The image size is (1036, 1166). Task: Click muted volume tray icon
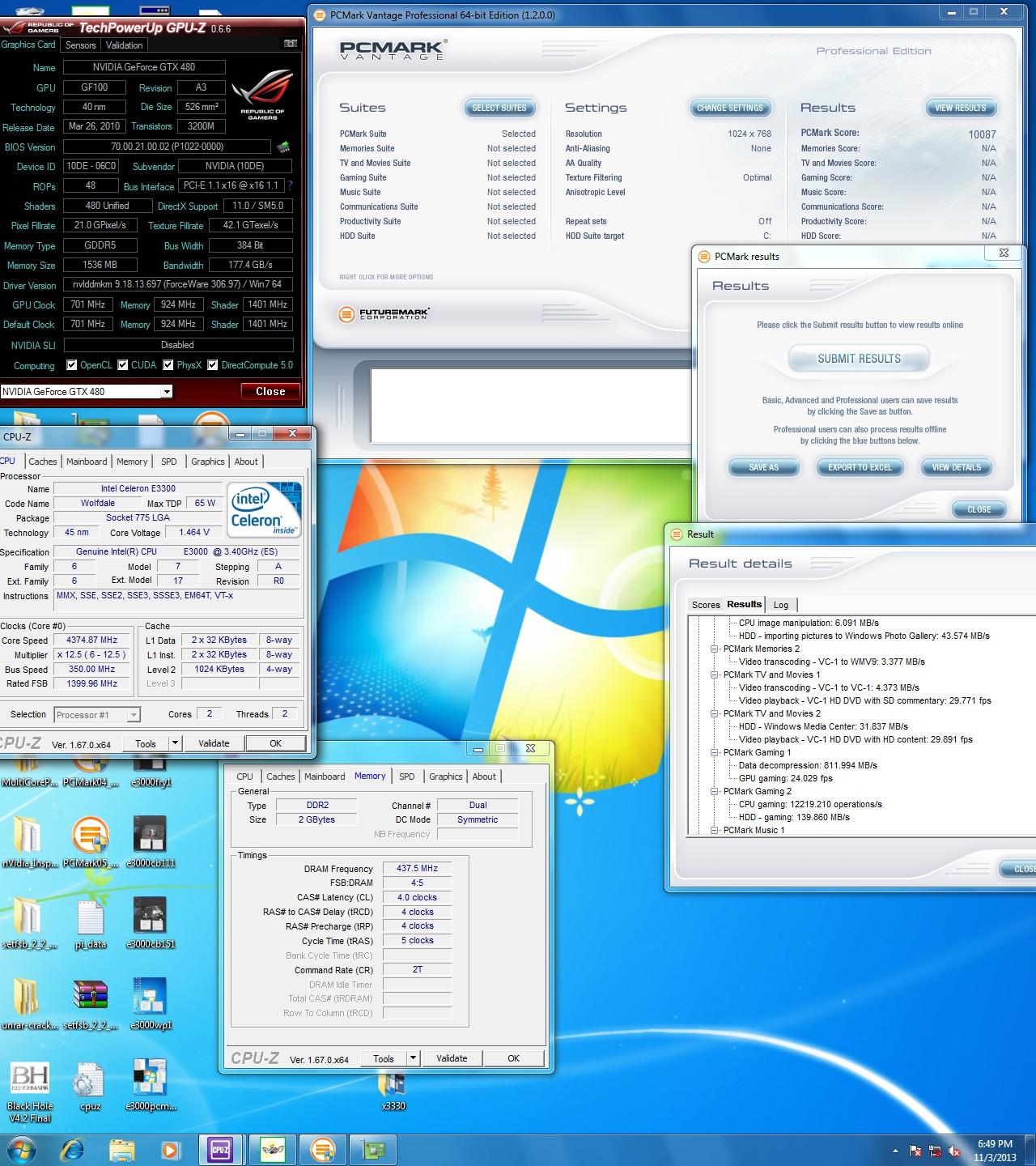955,1151
